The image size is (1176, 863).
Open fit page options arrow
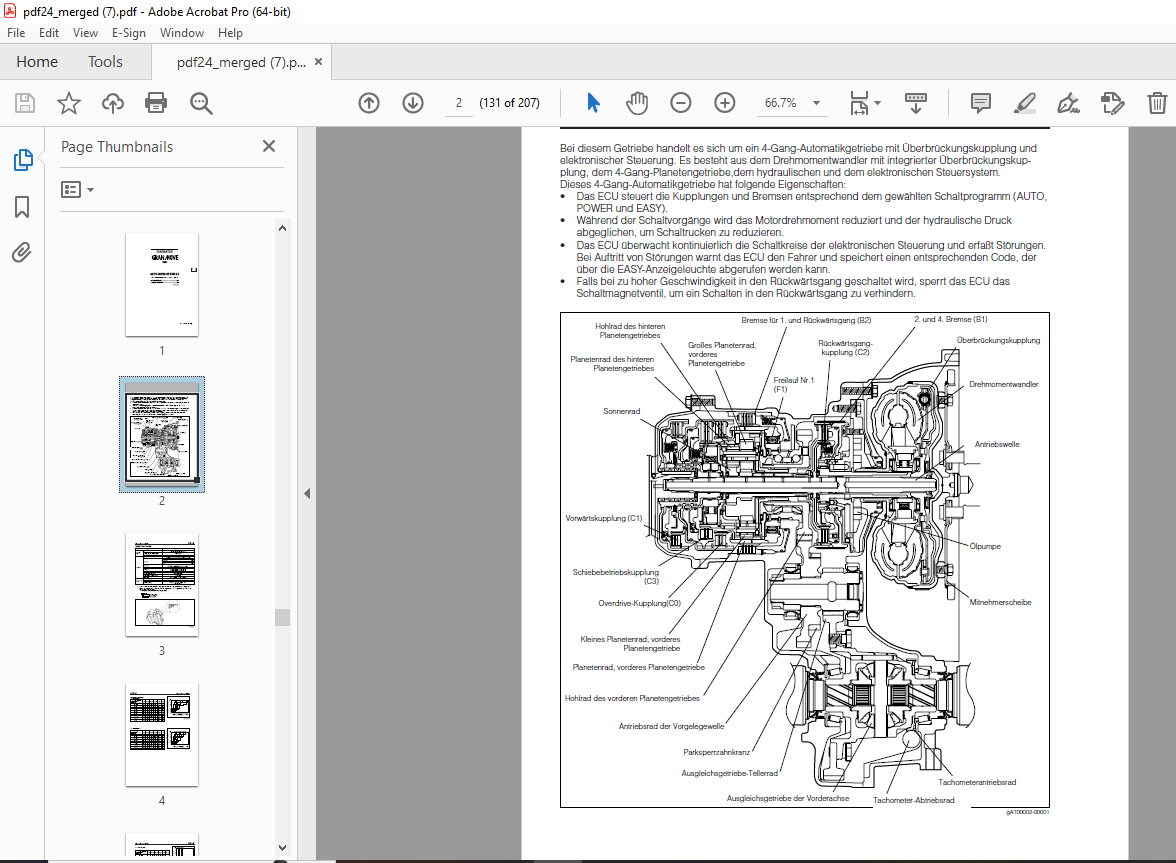pyautogui.click(x=878, y=103)
